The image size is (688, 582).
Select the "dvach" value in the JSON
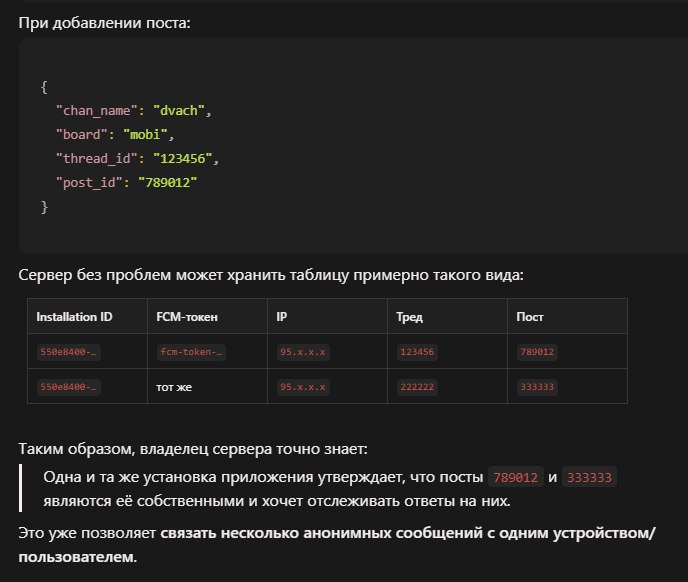click(x=179, y=111)
